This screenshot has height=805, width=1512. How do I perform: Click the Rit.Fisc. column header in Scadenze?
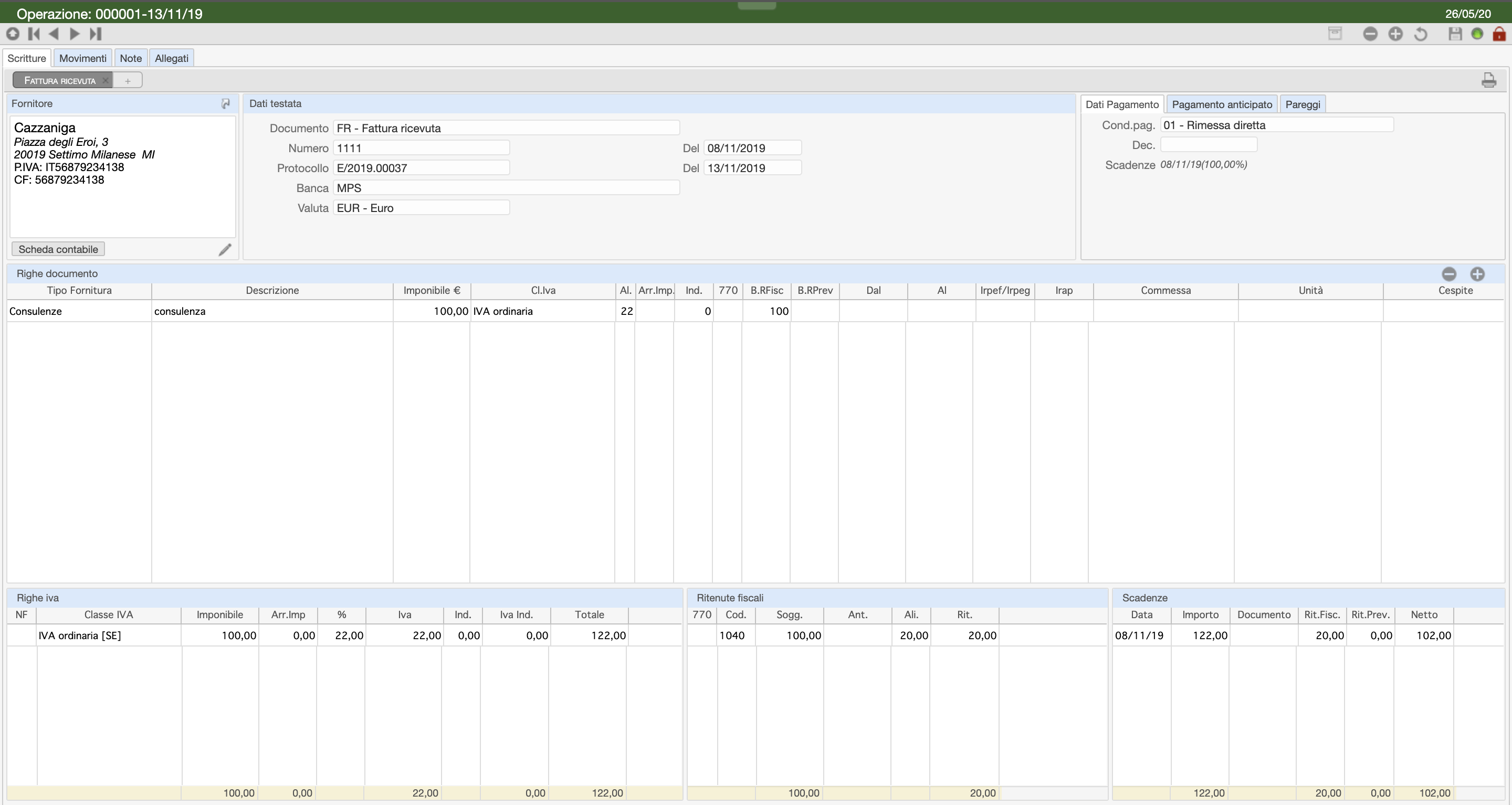(x=1322, y=615)
